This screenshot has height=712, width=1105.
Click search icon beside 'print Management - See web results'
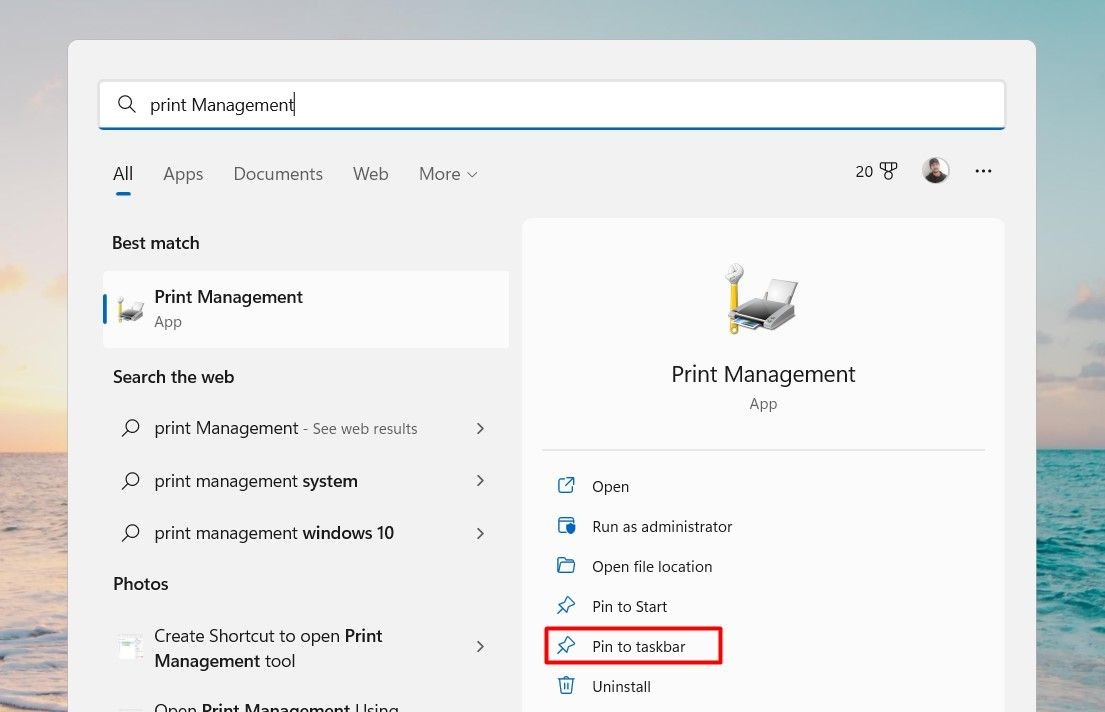[x=130, y=428]
